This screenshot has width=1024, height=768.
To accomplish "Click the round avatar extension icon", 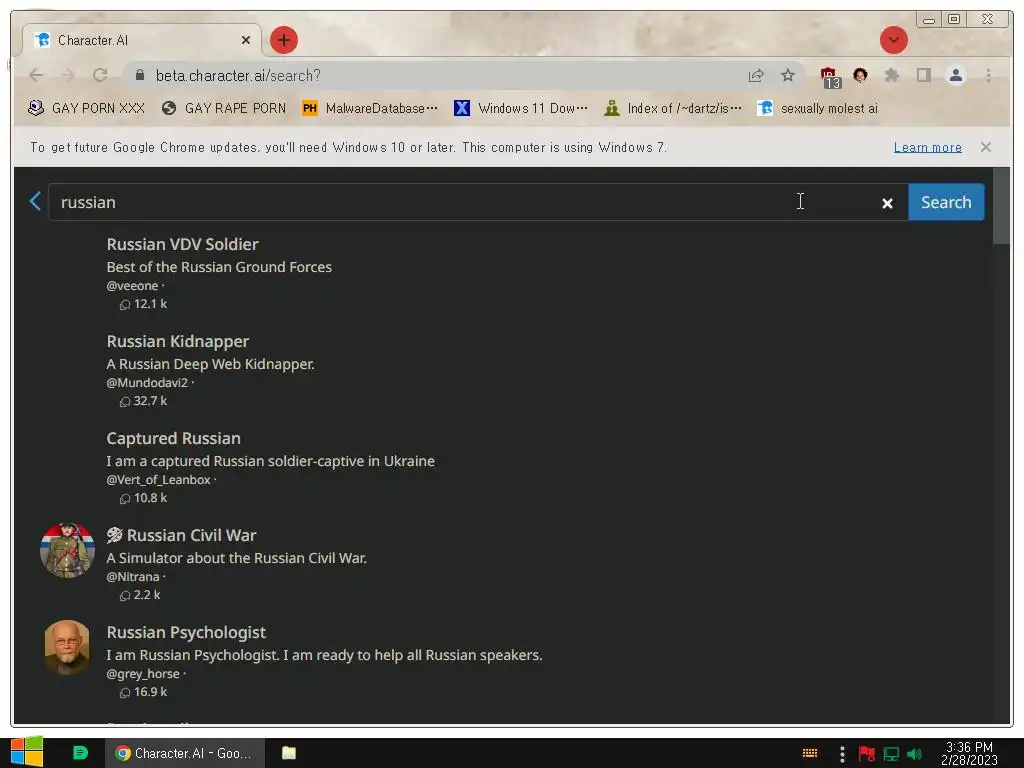I will coord(860,75).
